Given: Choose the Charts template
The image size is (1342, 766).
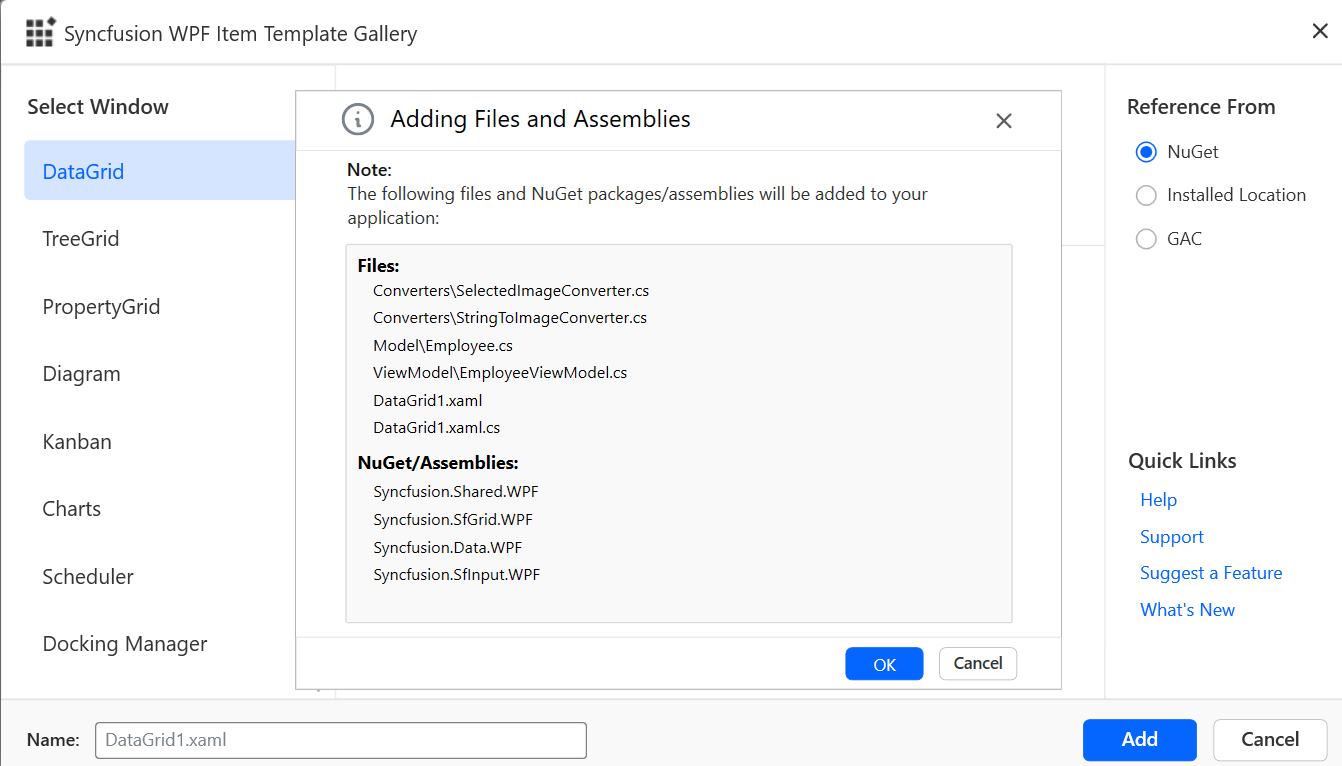Looking at the screenshot, I should click(x=71, y=509).
